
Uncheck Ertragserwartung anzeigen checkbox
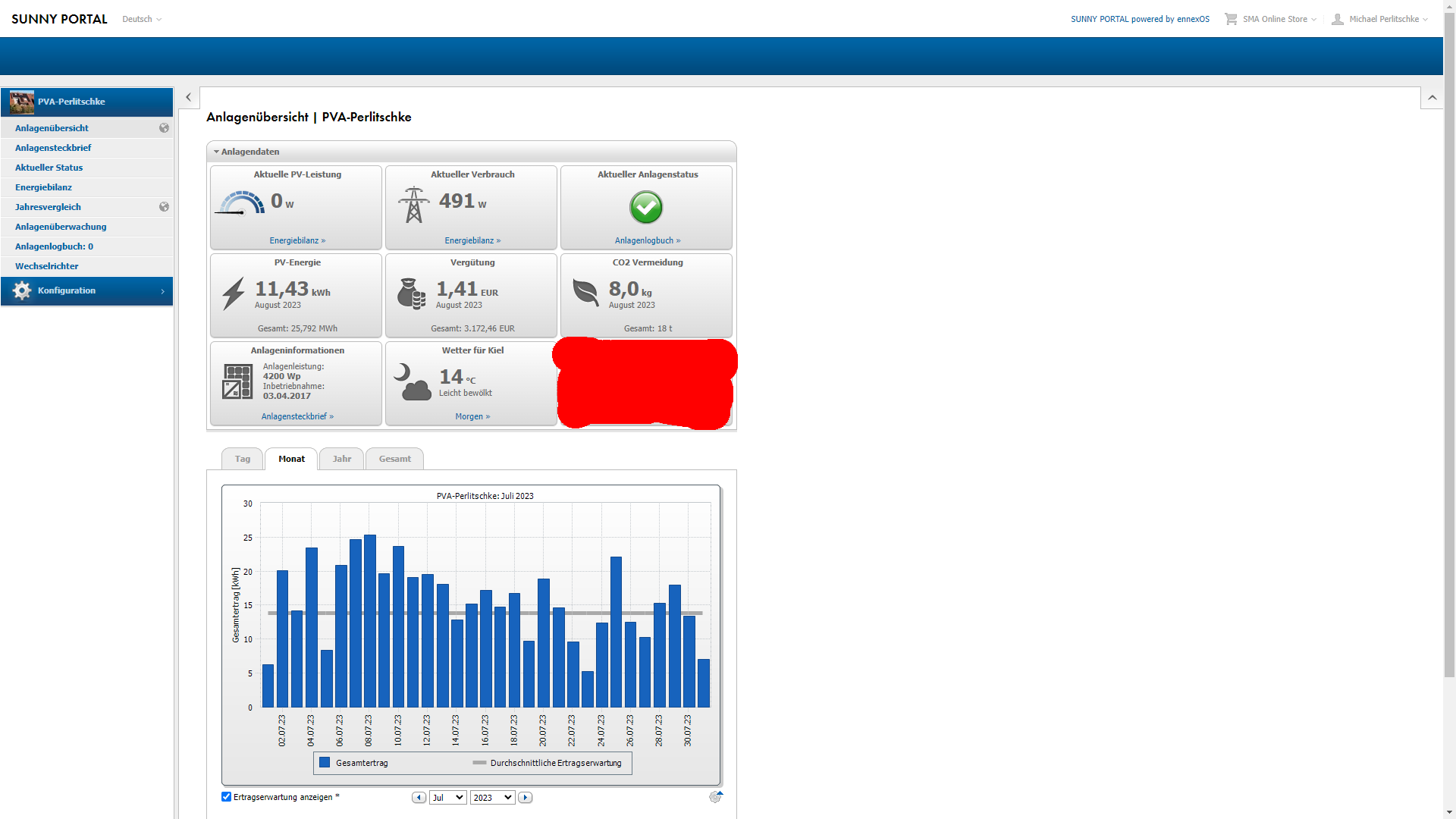[226, 796]
